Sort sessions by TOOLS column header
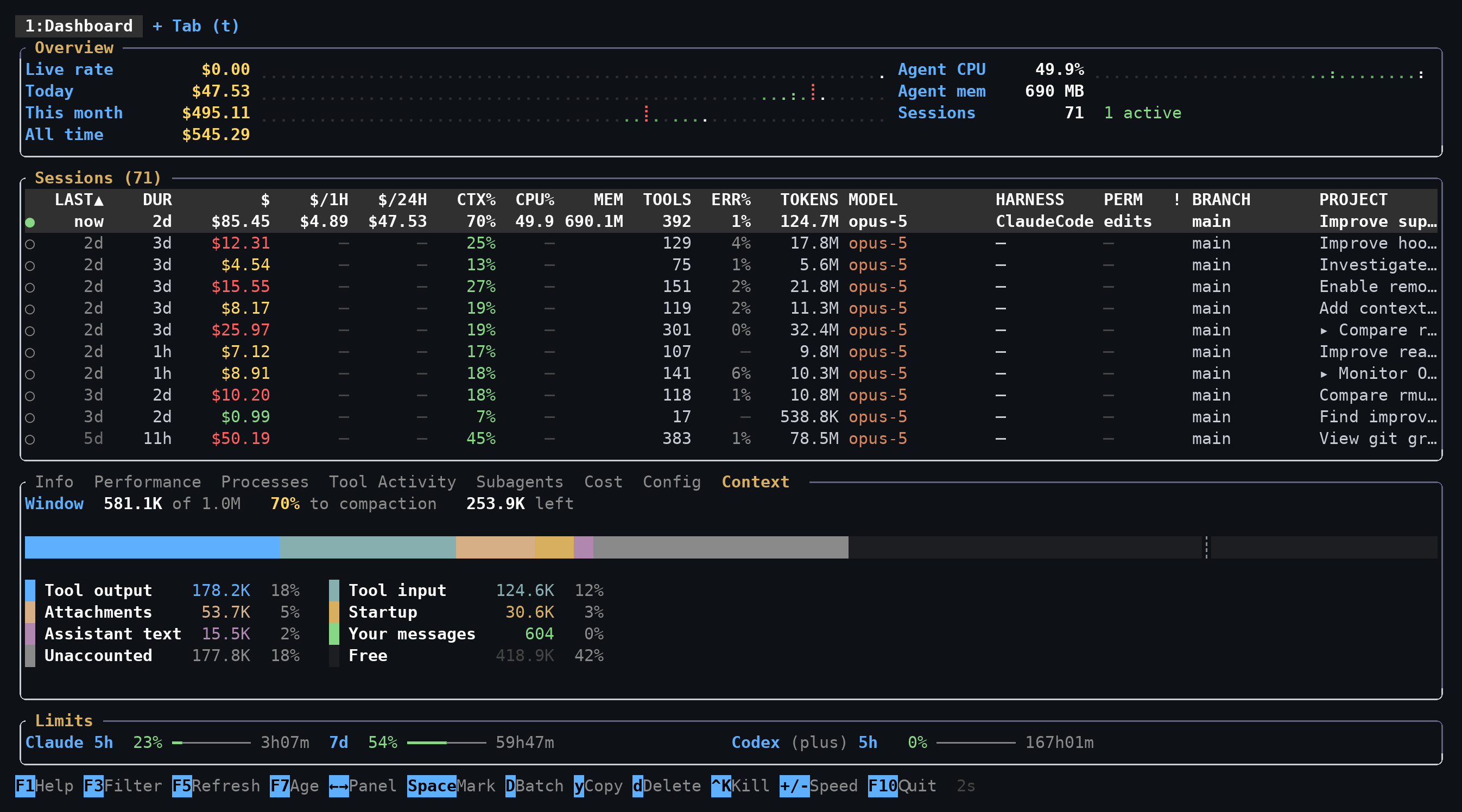Viewport: 1462px width, 812px height. click(x=667, y=200)
